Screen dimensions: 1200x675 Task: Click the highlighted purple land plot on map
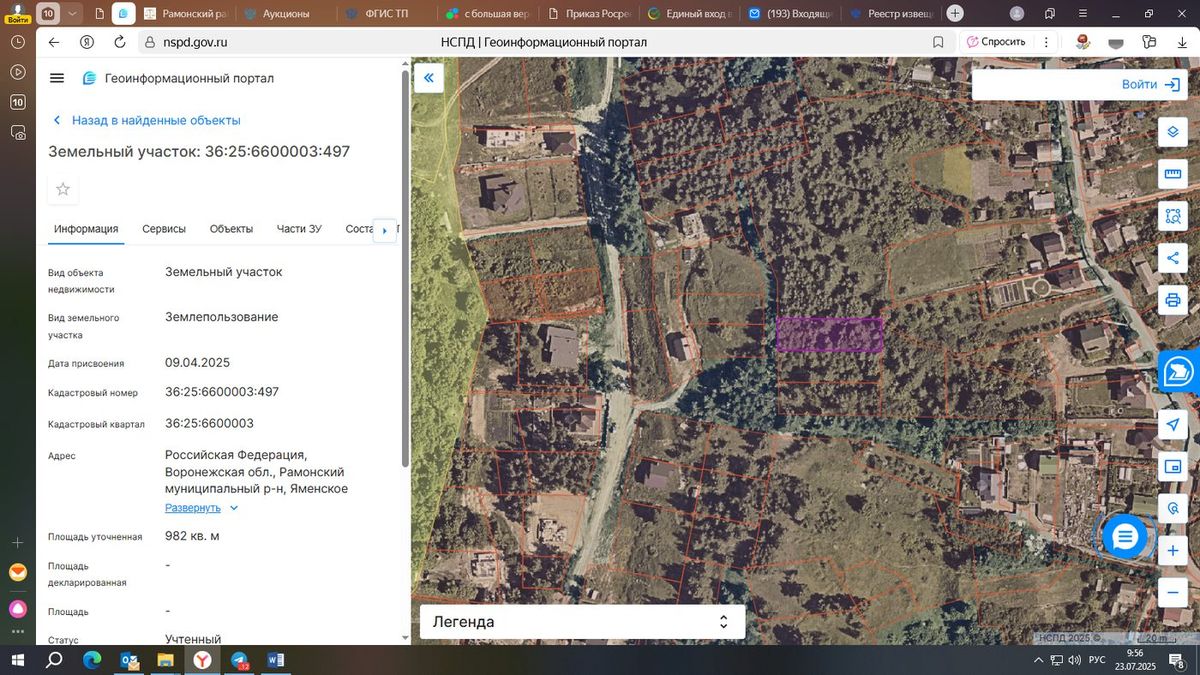pyautogui.click(x=830, y=335)
